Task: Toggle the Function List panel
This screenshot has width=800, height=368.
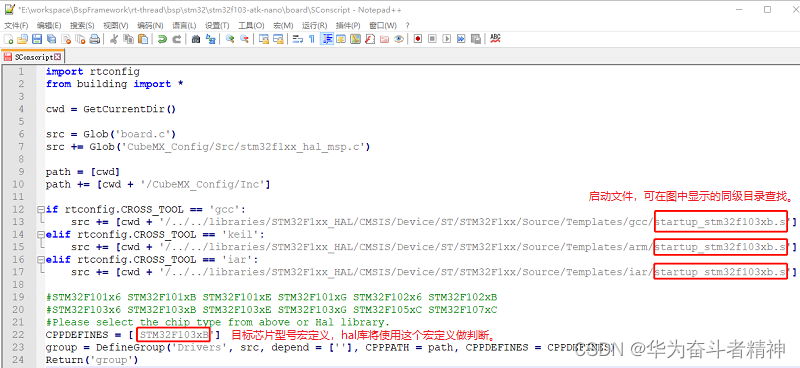Action: coord(370,39)
